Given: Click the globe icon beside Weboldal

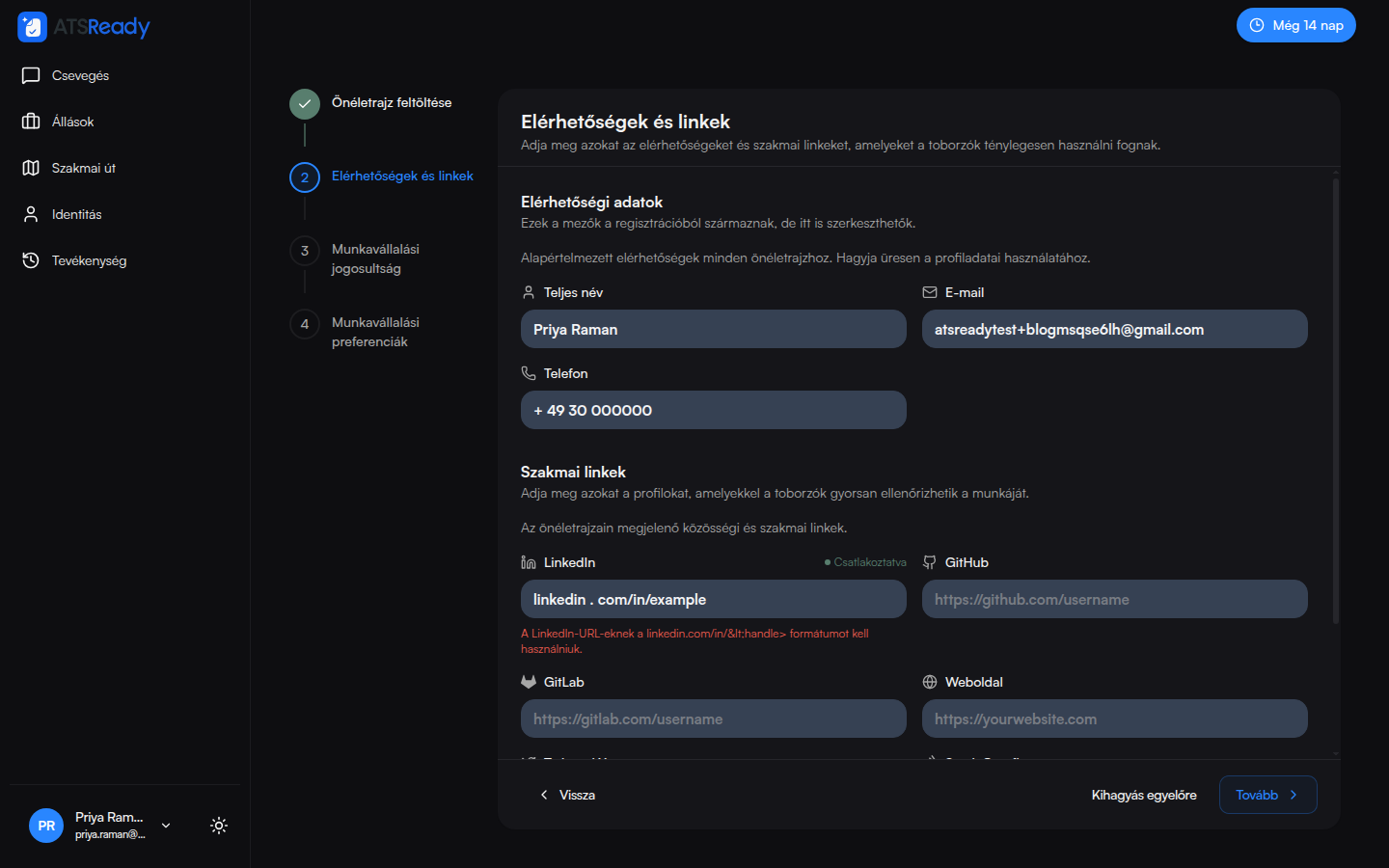Looking at the screenshot, I should [930, 682].
